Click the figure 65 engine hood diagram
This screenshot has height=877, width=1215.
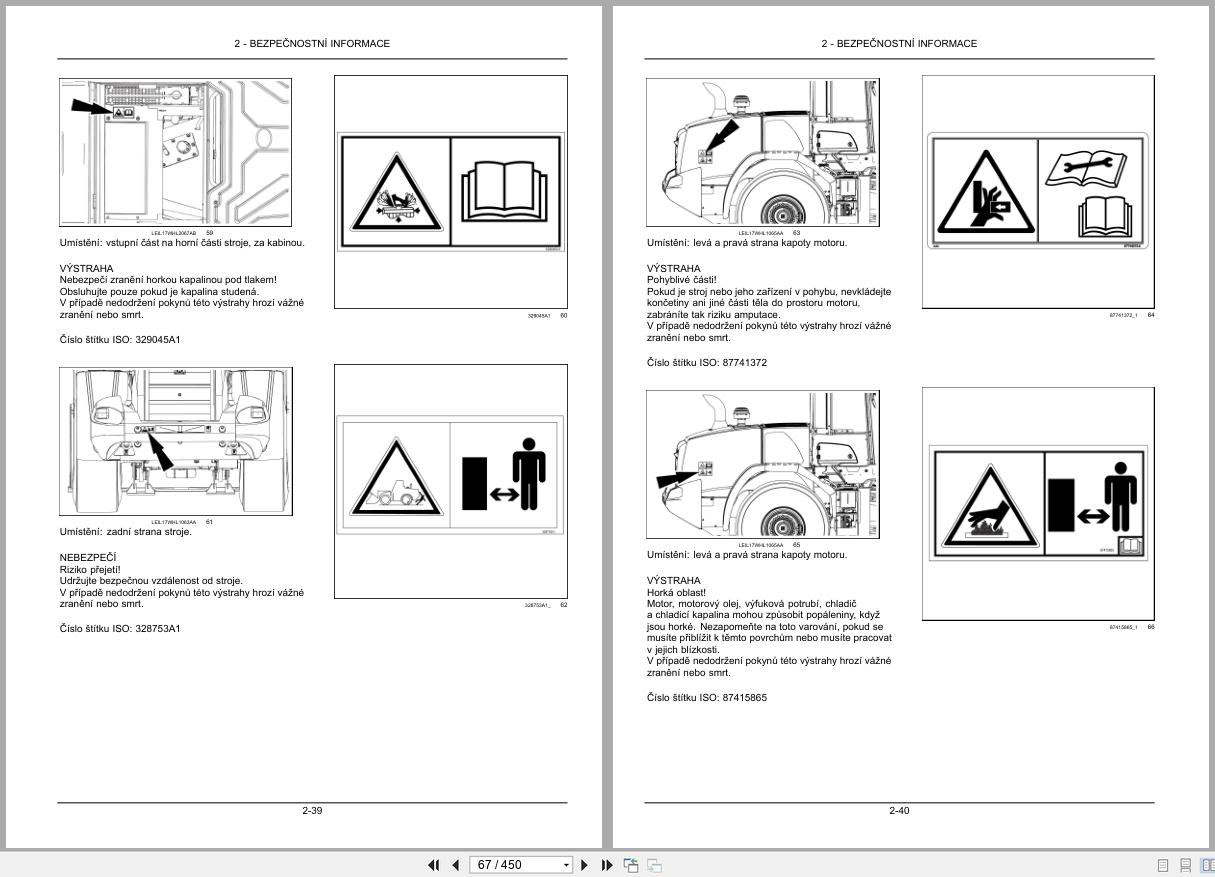point(763,464)
